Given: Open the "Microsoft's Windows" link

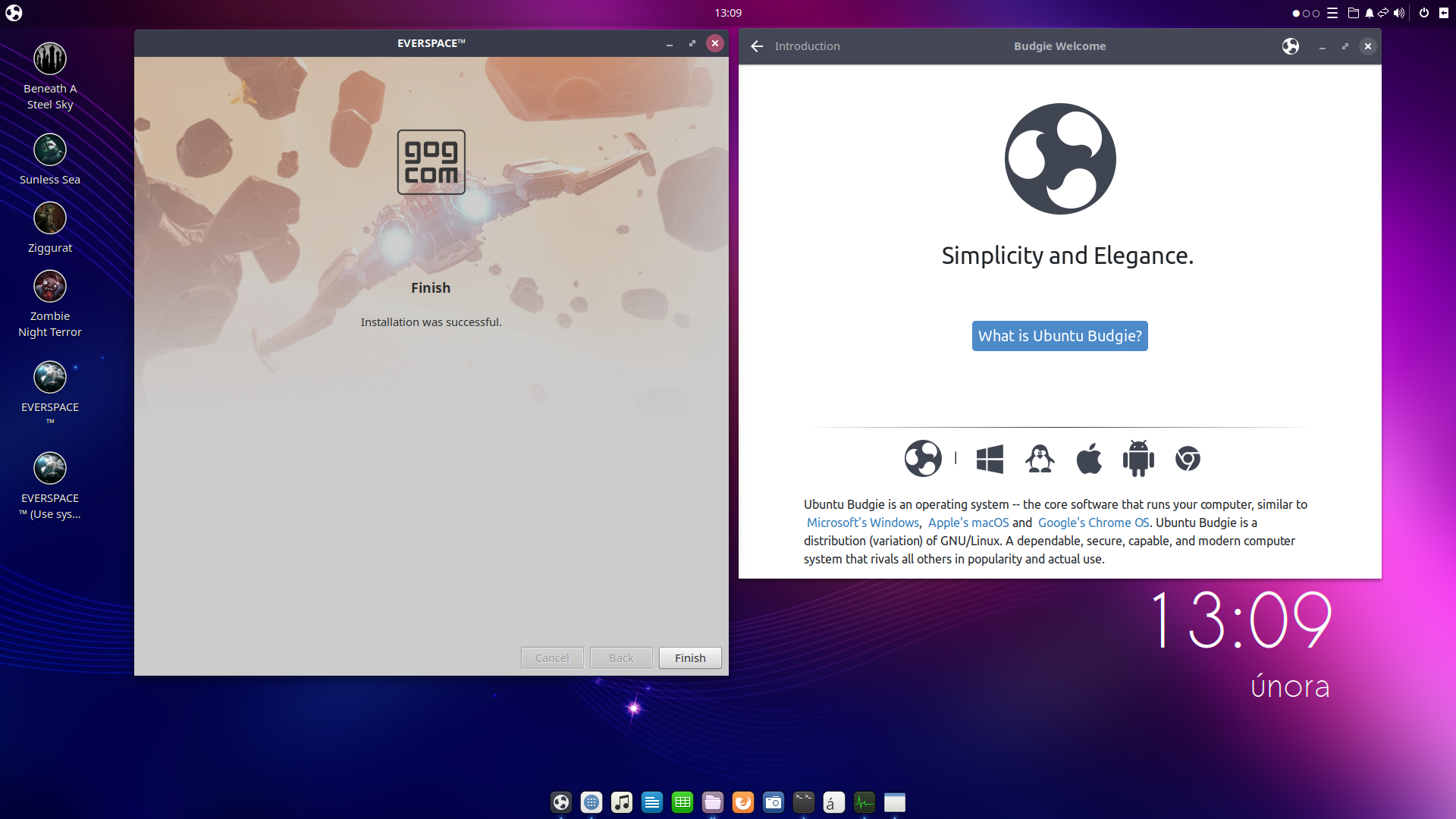Looking at the screenshot, I should click(862, 522).
